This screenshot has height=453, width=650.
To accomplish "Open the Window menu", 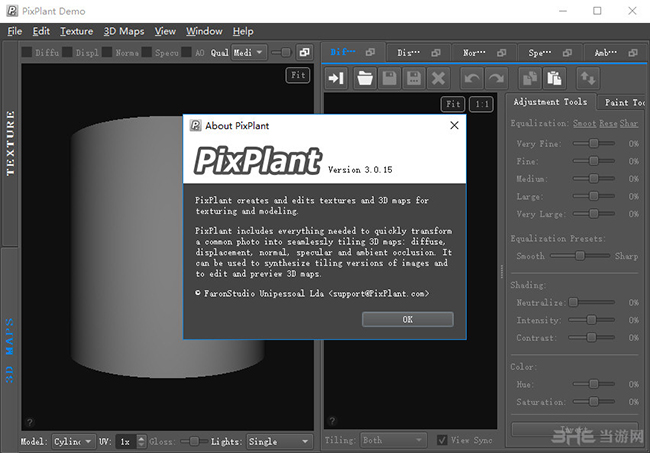I will click(204, 31).
